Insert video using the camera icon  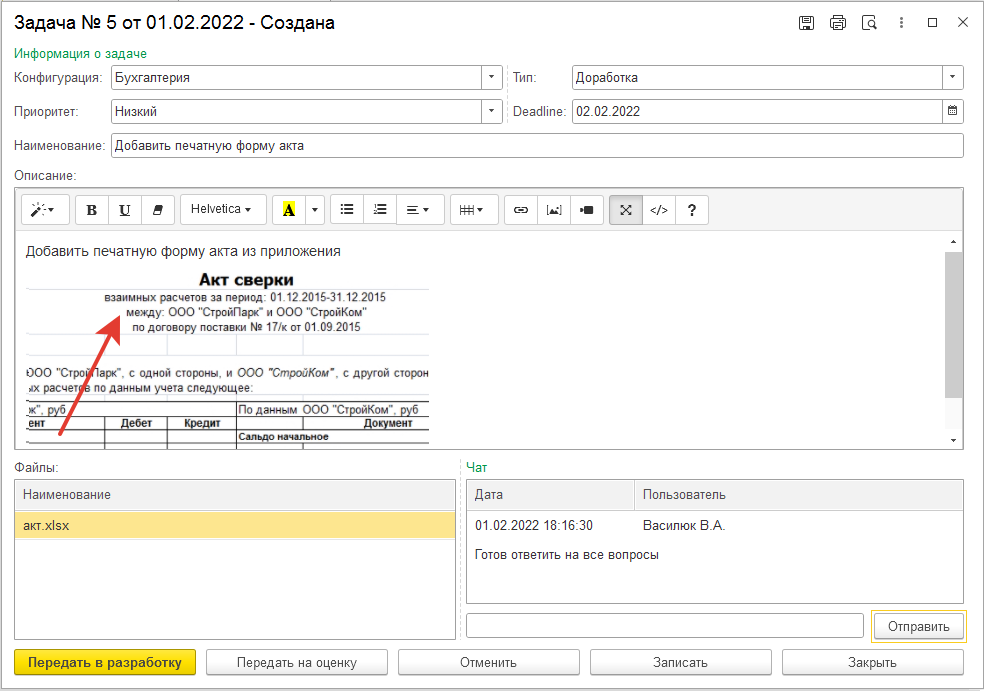click(587, 210)
